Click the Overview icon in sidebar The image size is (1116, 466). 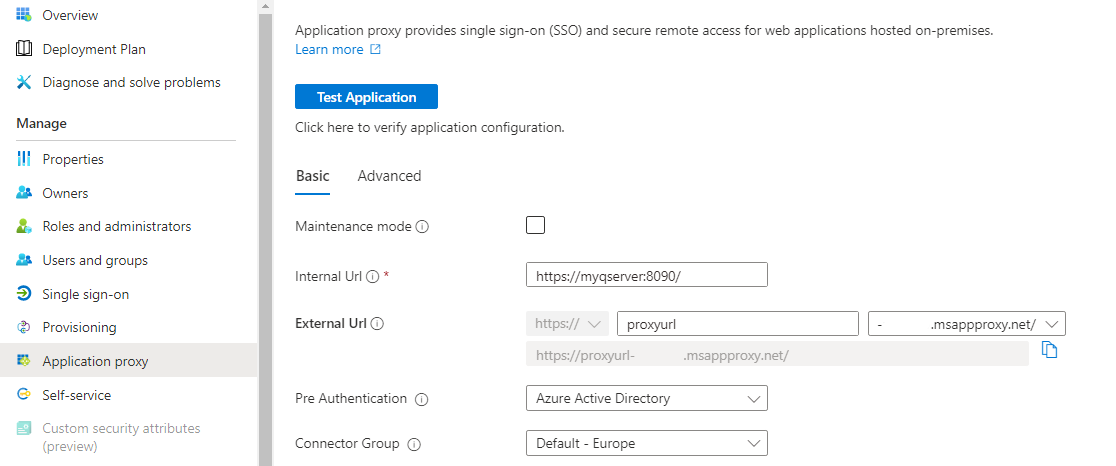pyautogui.click(x=25, y=16)
